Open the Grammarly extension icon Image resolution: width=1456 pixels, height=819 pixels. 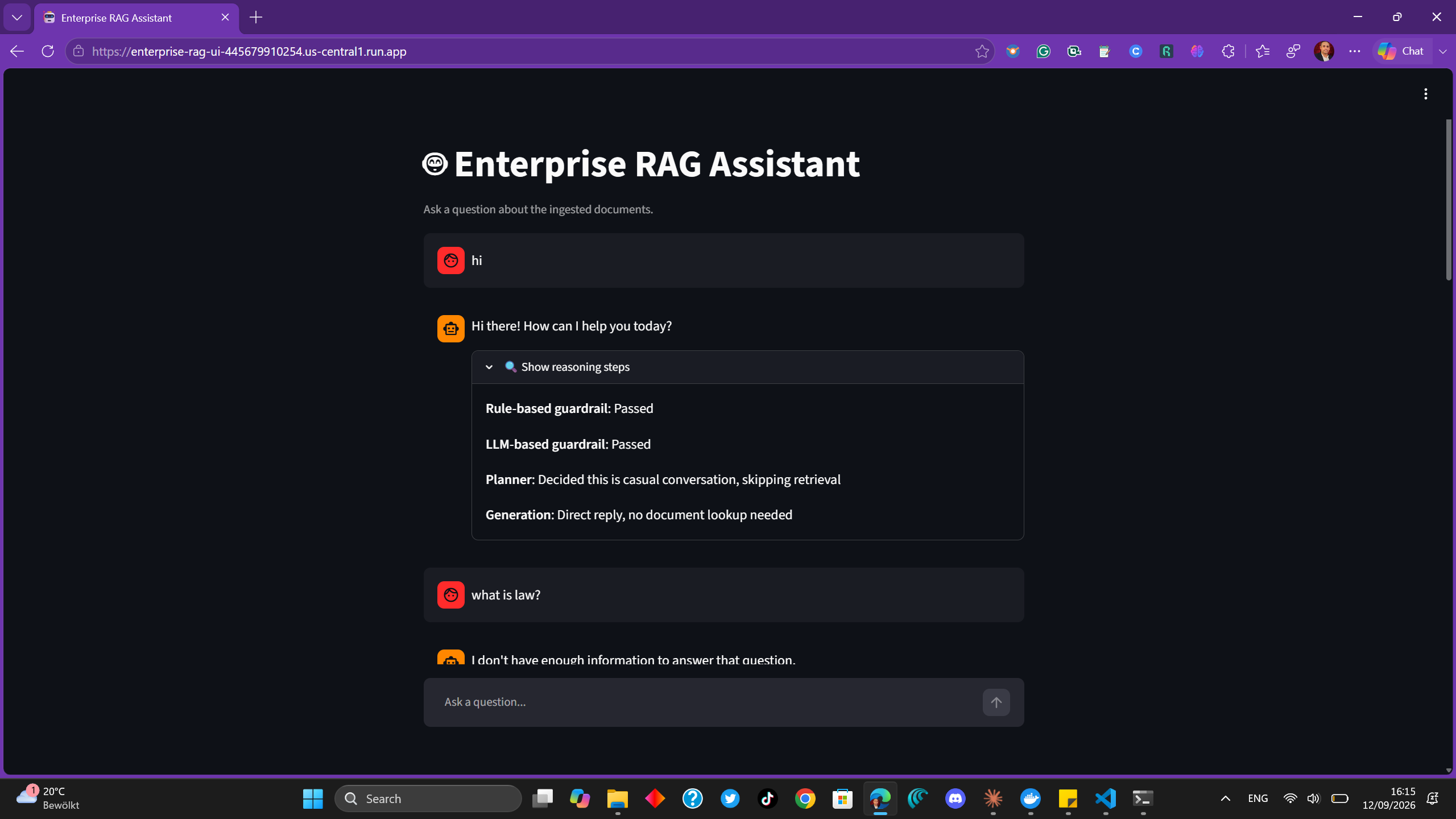[1043, 51]
